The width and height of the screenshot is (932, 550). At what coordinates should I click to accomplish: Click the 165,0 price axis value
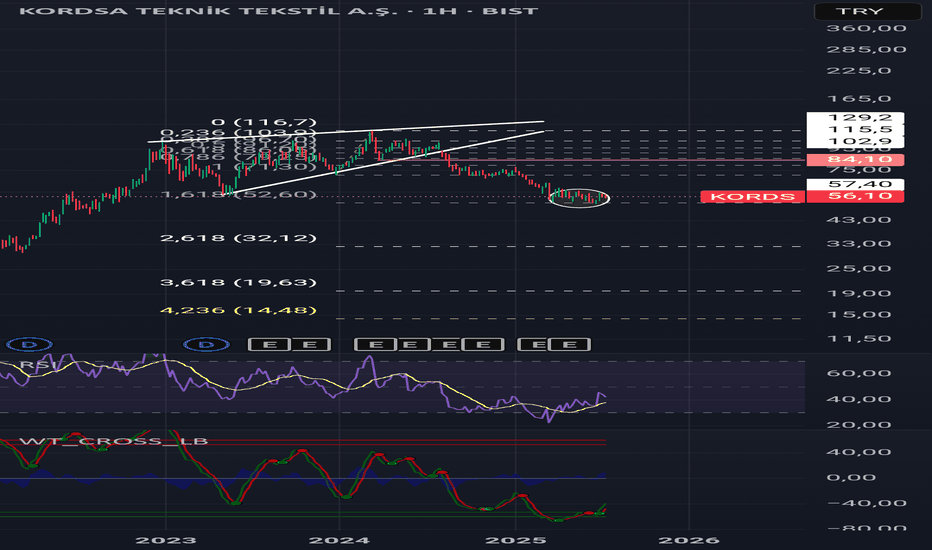tap(859, 99)
